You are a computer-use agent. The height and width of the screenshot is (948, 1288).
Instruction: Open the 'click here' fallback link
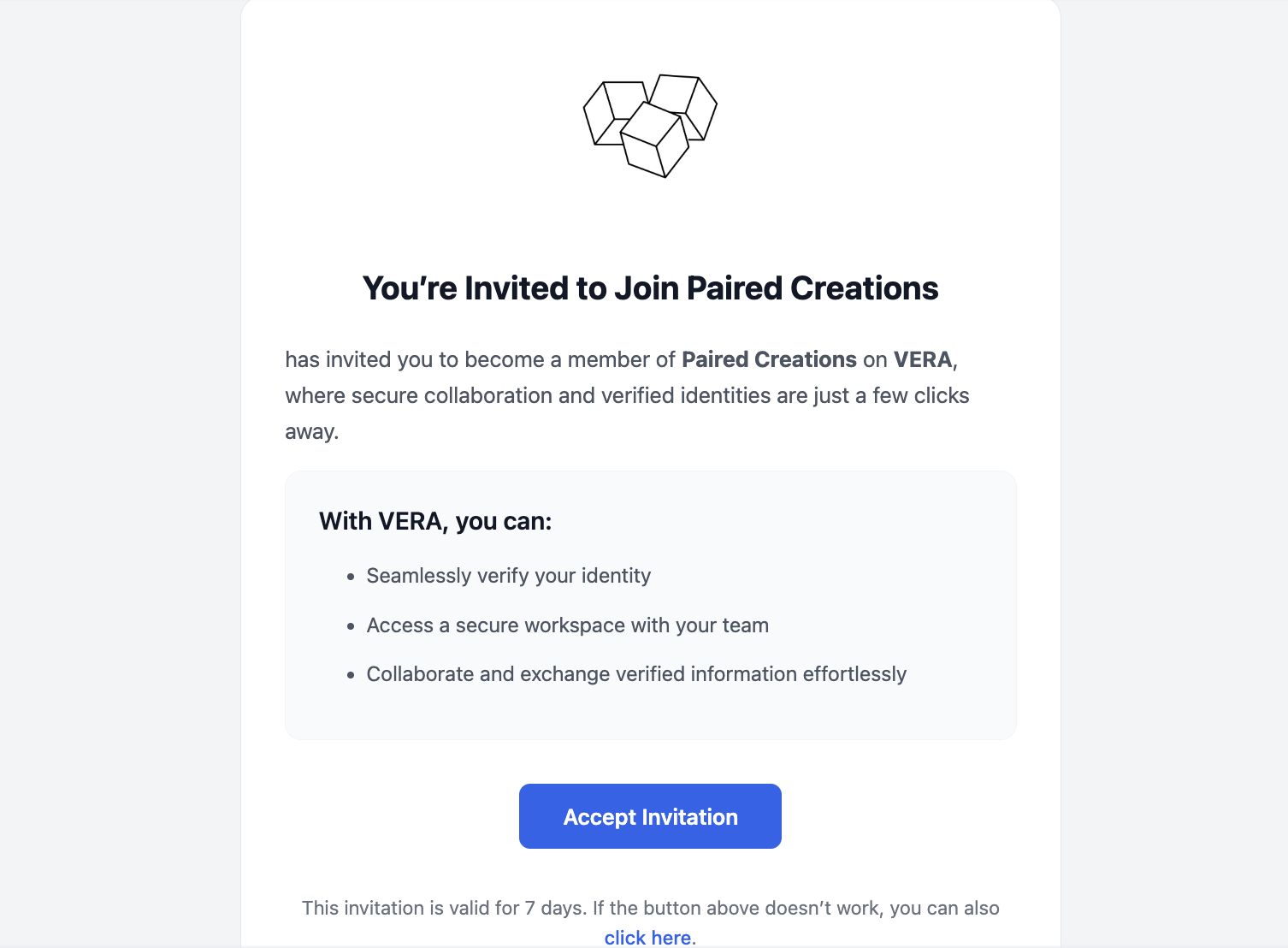point(647,936)
